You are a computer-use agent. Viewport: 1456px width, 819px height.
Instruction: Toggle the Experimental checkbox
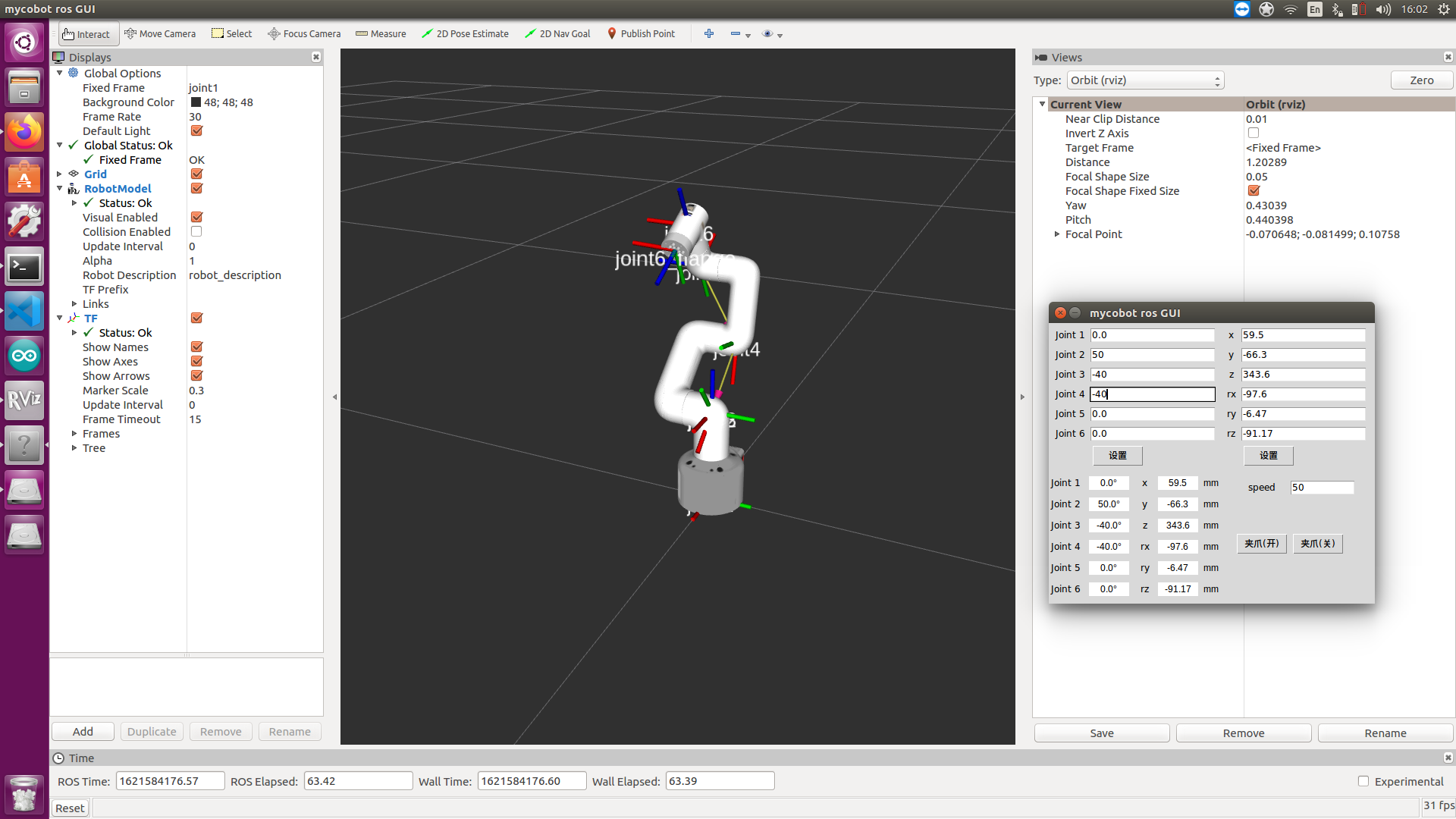tap(1363, 781)
